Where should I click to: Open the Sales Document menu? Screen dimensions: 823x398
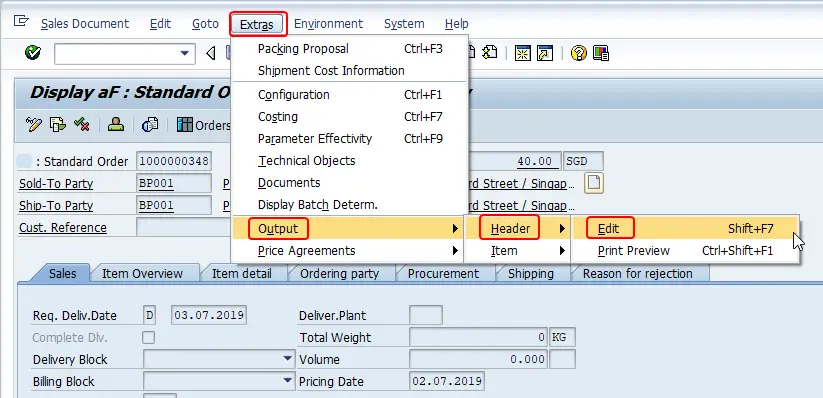pyautogui.click(x=85, y=24)
